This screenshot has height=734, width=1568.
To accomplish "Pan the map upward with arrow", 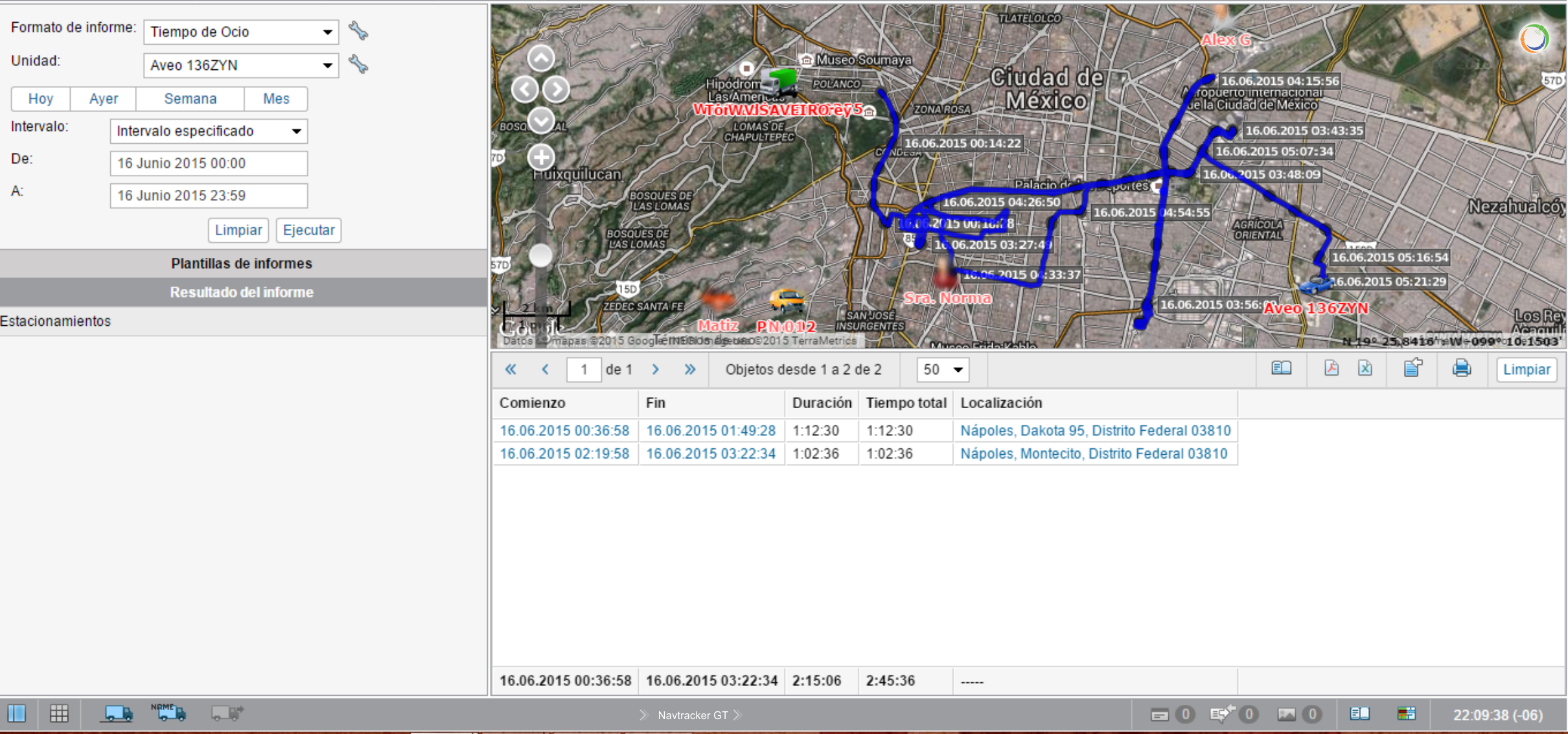I will 541,58.
